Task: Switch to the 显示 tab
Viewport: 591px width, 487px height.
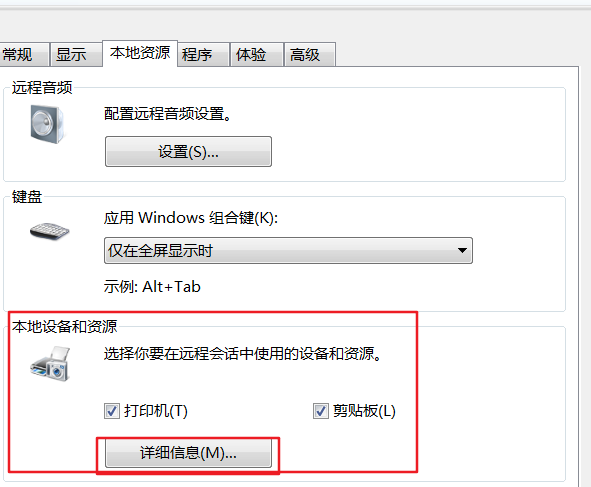Action: coord(76,55)
